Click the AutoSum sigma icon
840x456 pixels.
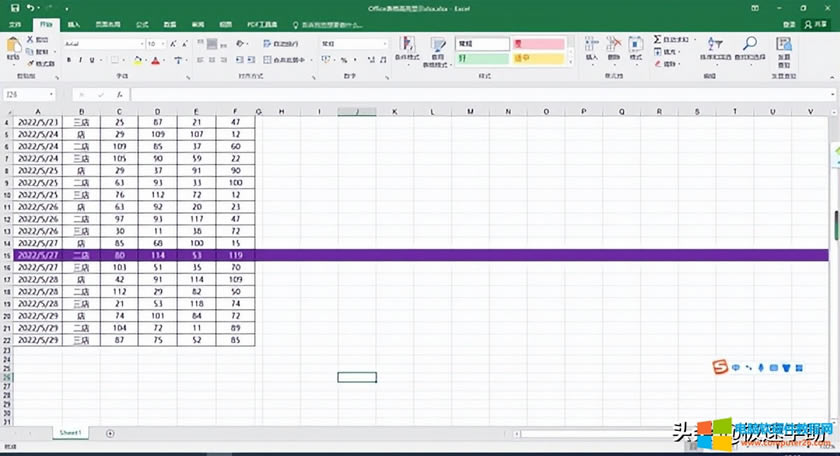click(x=657, y=39)
